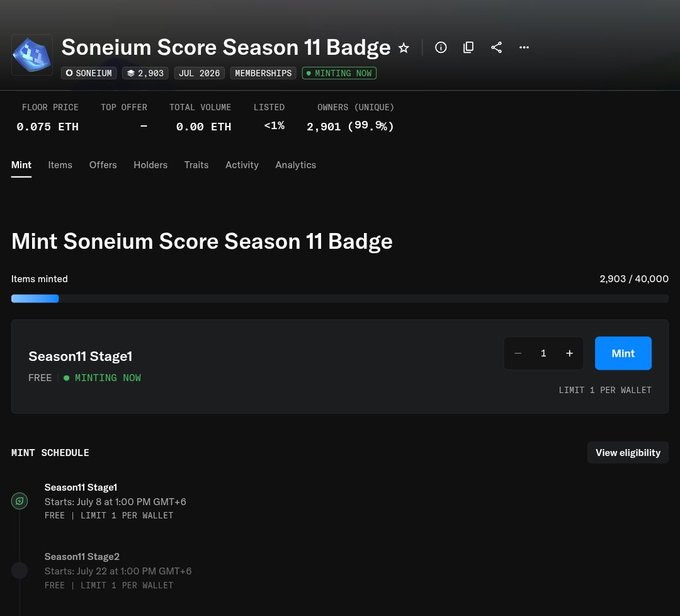The image size is (680, 616).
Task: Click the 2,903 / 40,000 minted count
Action: point(634,279)
